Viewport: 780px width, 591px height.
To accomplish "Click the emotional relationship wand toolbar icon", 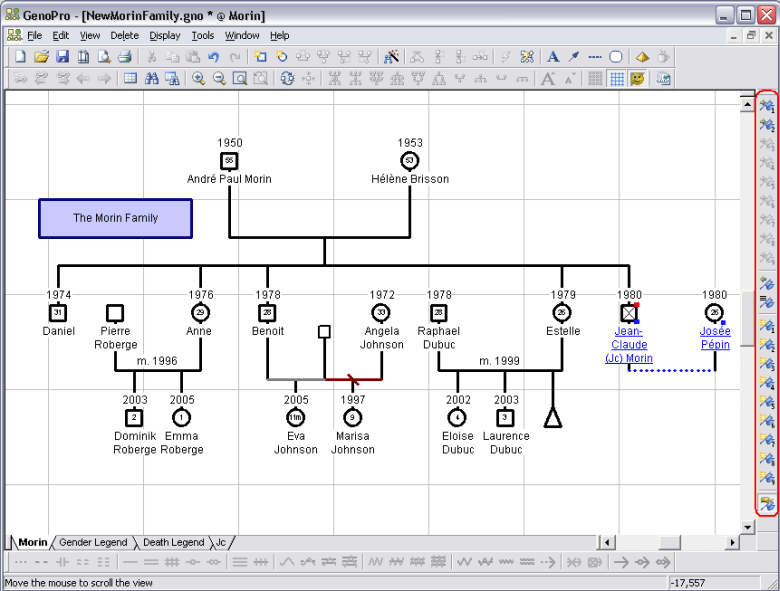I will (527, 57).
